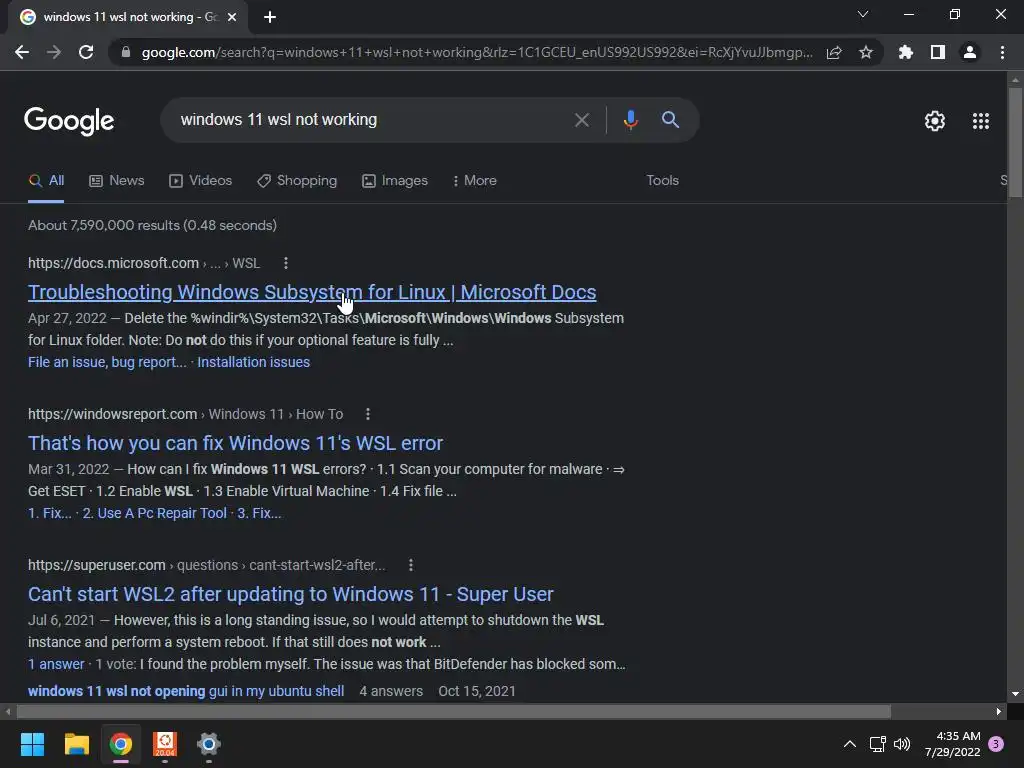Reload the current page

tap(86, 52)
